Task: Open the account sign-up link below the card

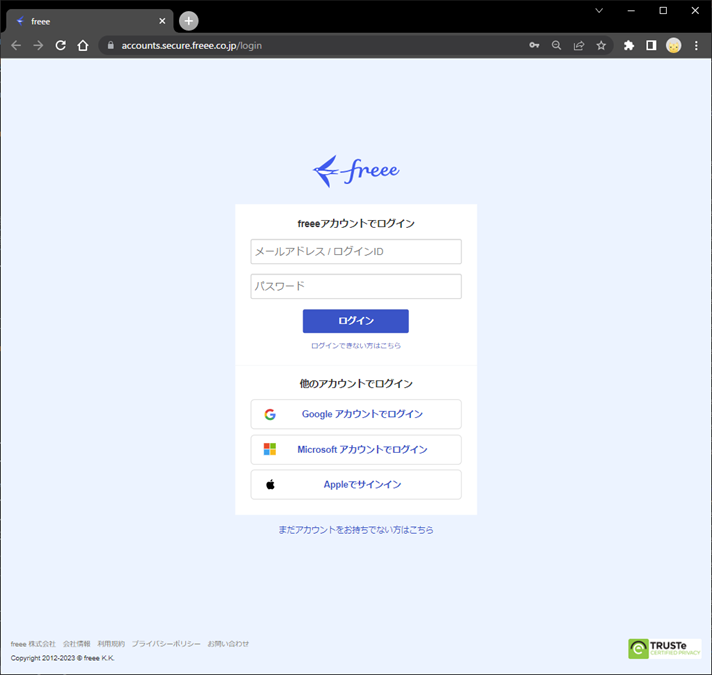Action: (x=356, y=530)
